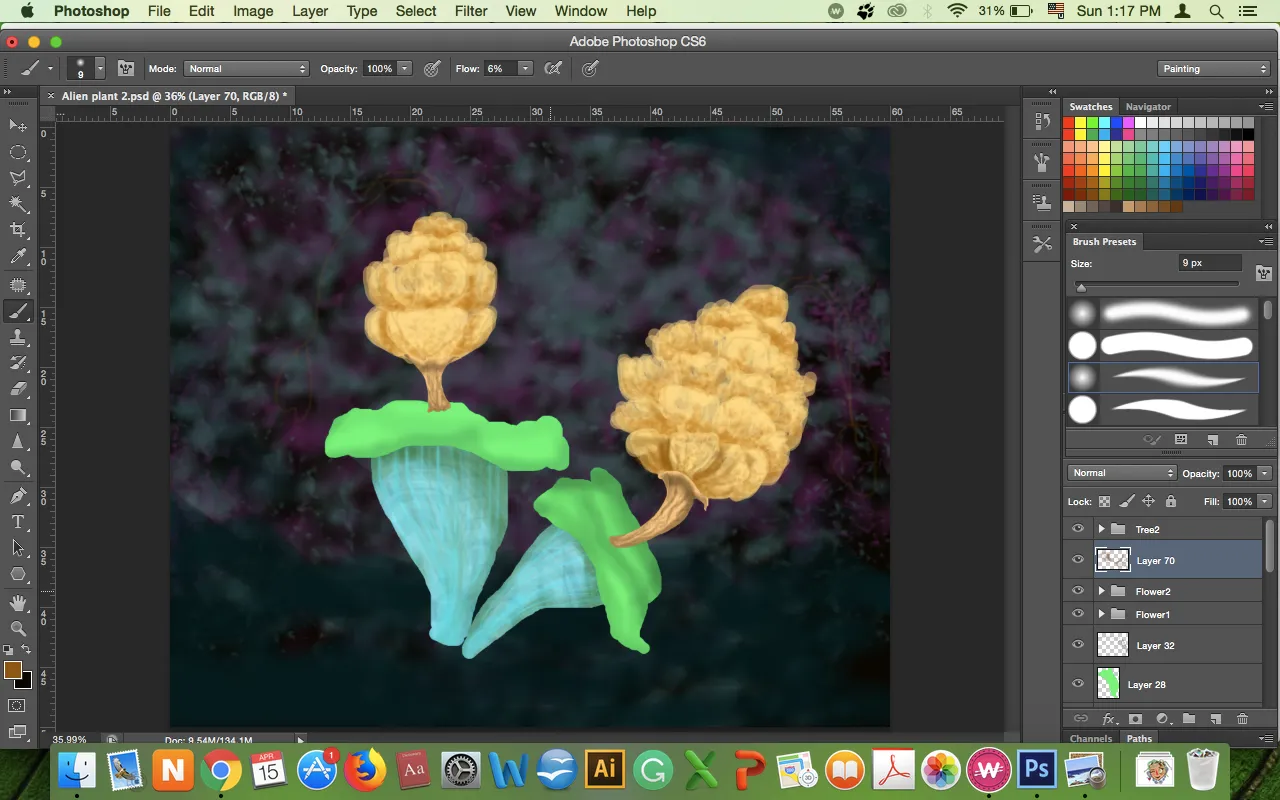Select the Gradient tool

pos(18,416)
